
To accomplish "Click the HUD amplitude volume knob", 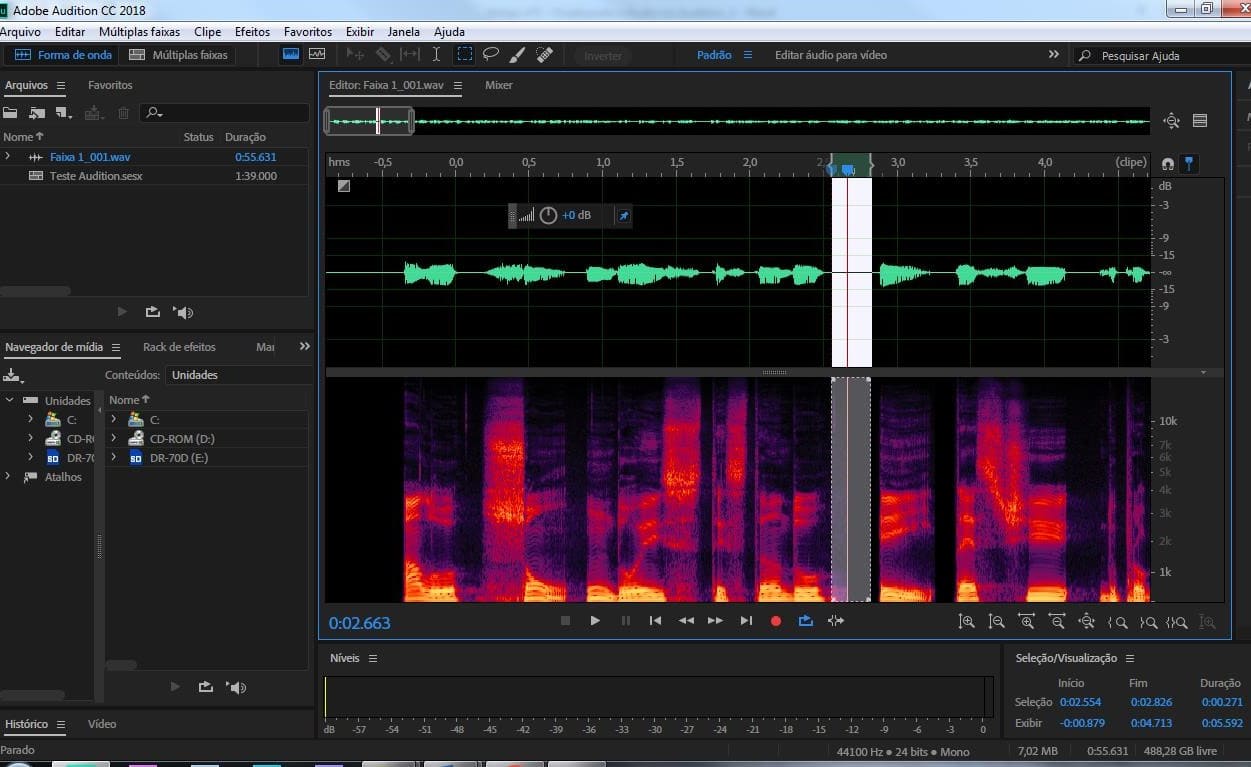I will 548,215.
